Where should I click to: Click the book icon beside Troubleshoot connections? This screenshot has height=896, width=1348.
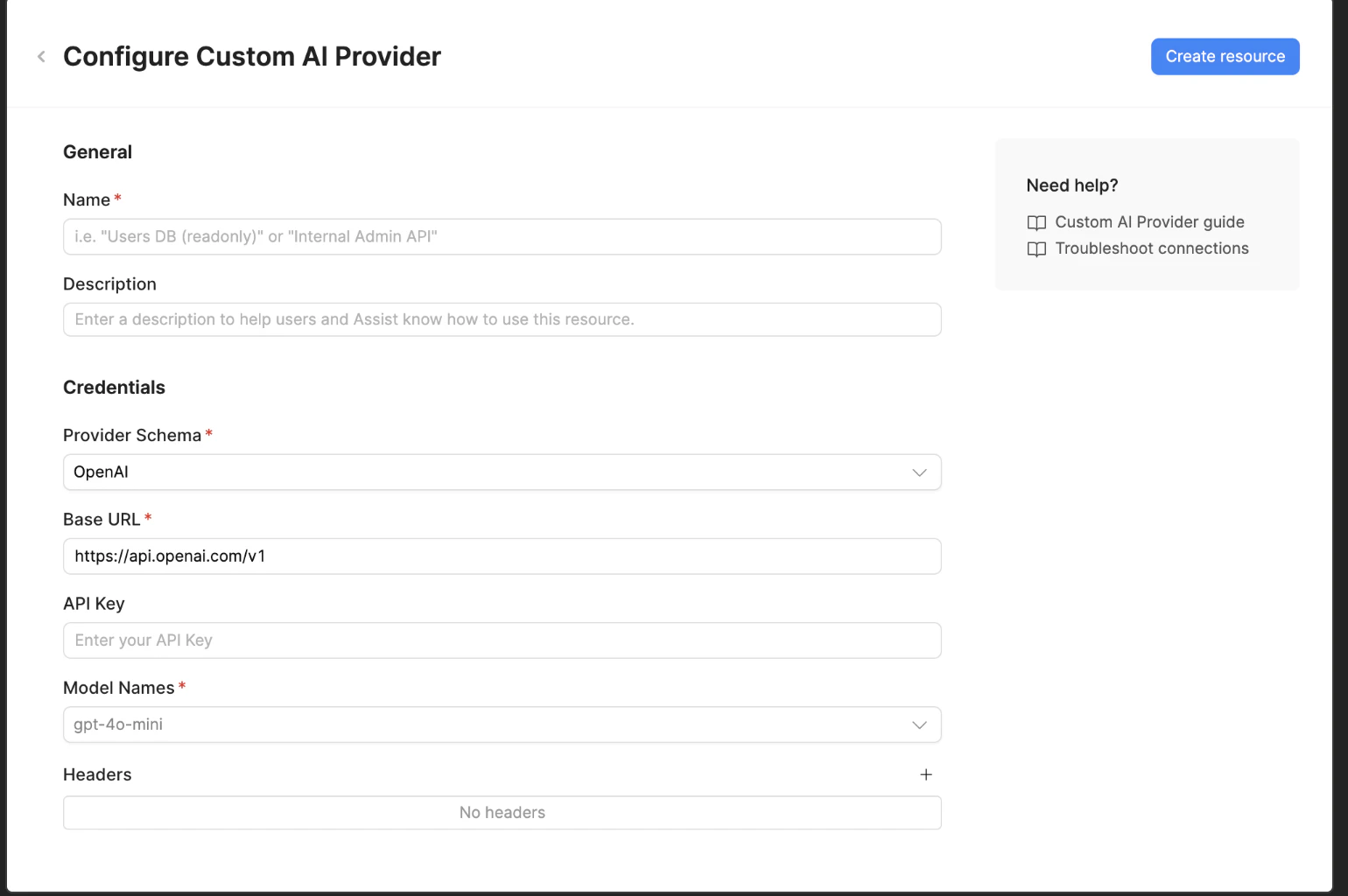pos(1036,249)
